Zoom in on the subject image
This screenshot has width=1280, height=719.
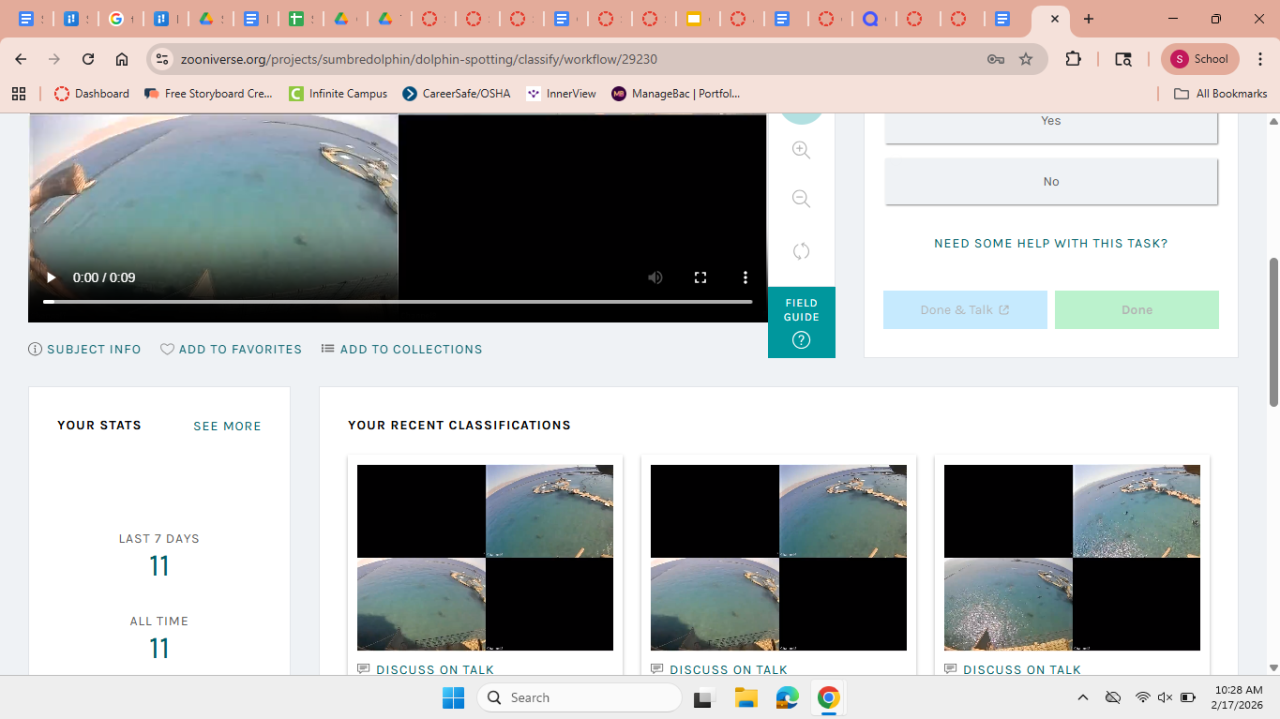pyautogui.click(x=801, y=150)
